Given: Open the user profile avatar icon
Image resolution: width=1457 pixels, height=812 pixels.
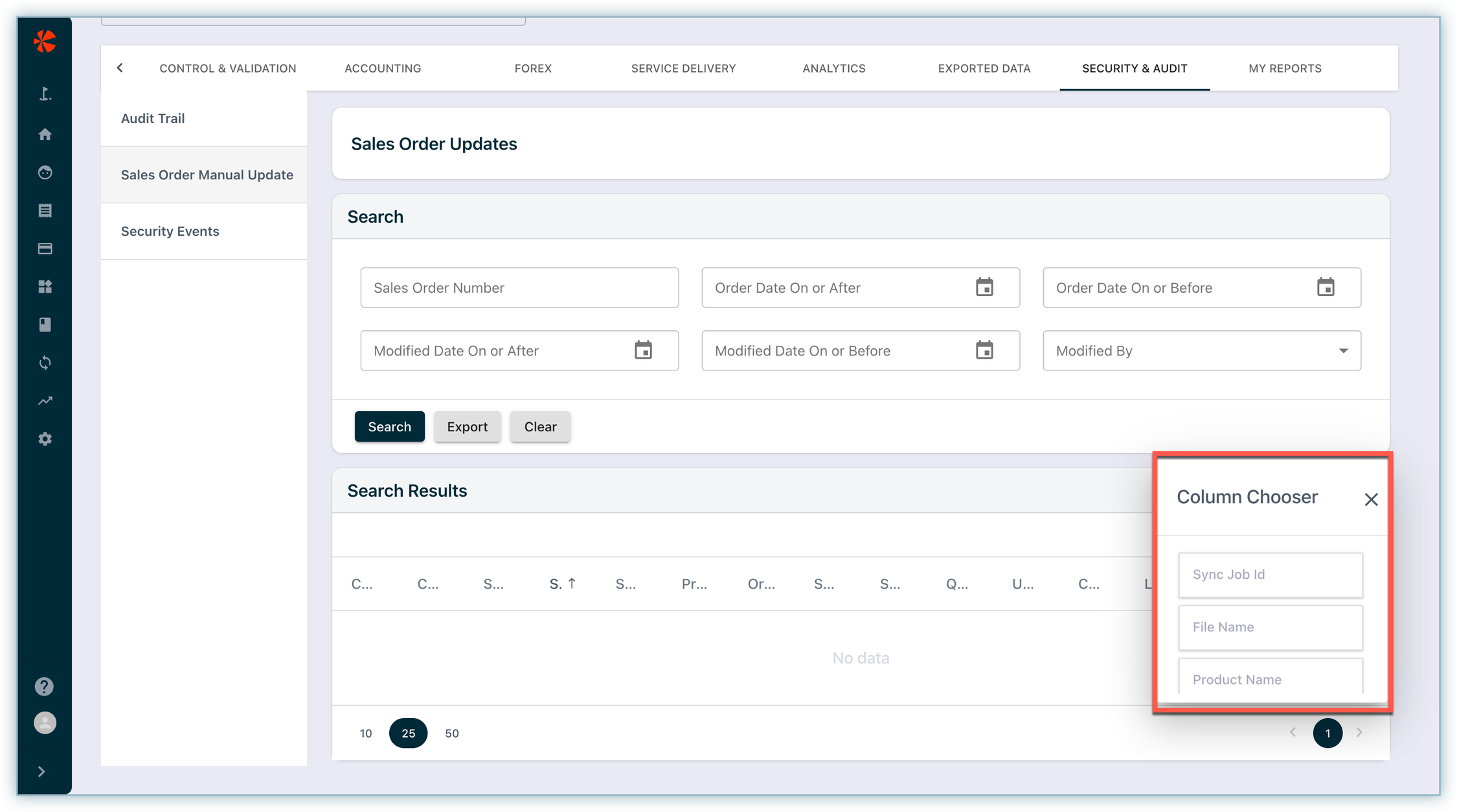Looking at the screenshot, I should 45,723.
